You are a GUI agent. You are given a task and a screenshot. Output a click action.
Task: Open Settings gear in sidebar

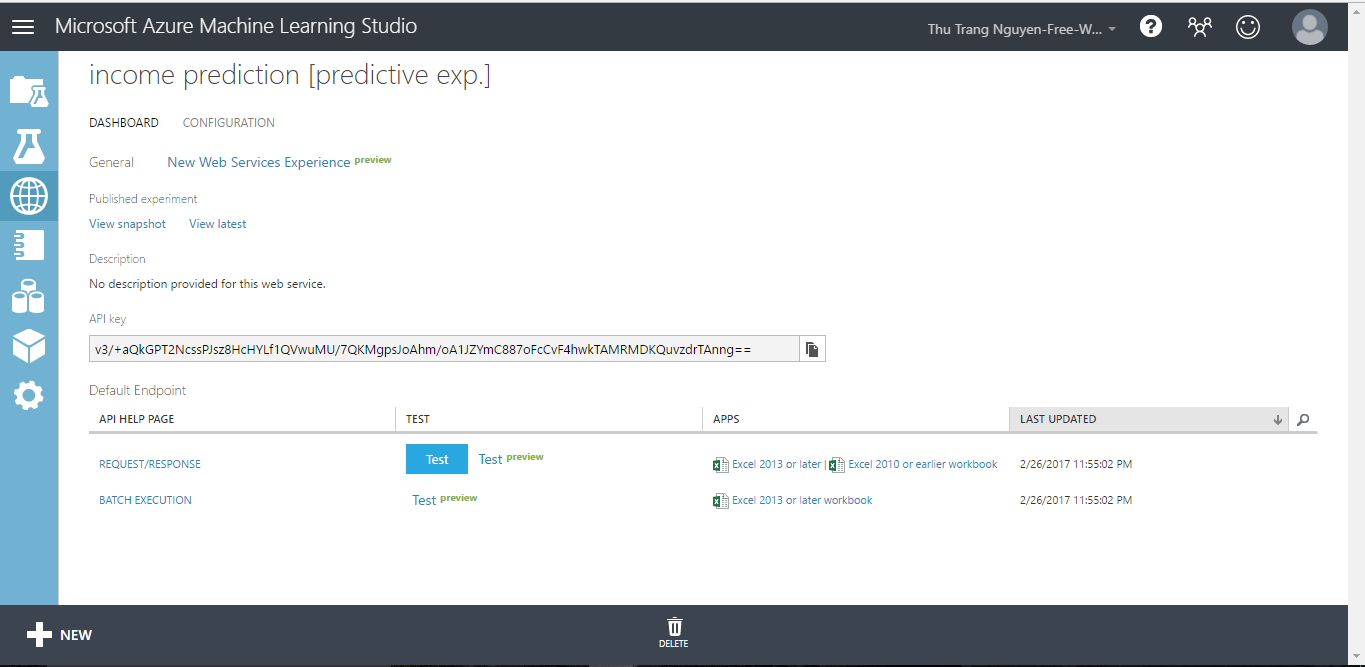(29, 396)
